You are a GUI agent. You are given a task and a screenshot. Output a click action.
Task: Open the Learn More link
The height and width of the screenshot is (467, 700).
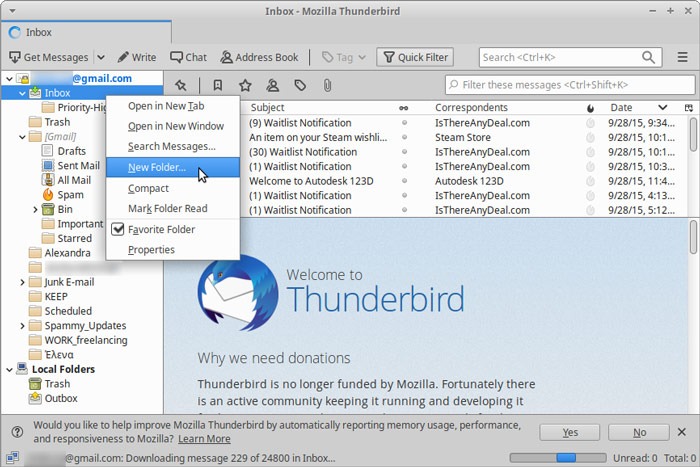(204, 439)
